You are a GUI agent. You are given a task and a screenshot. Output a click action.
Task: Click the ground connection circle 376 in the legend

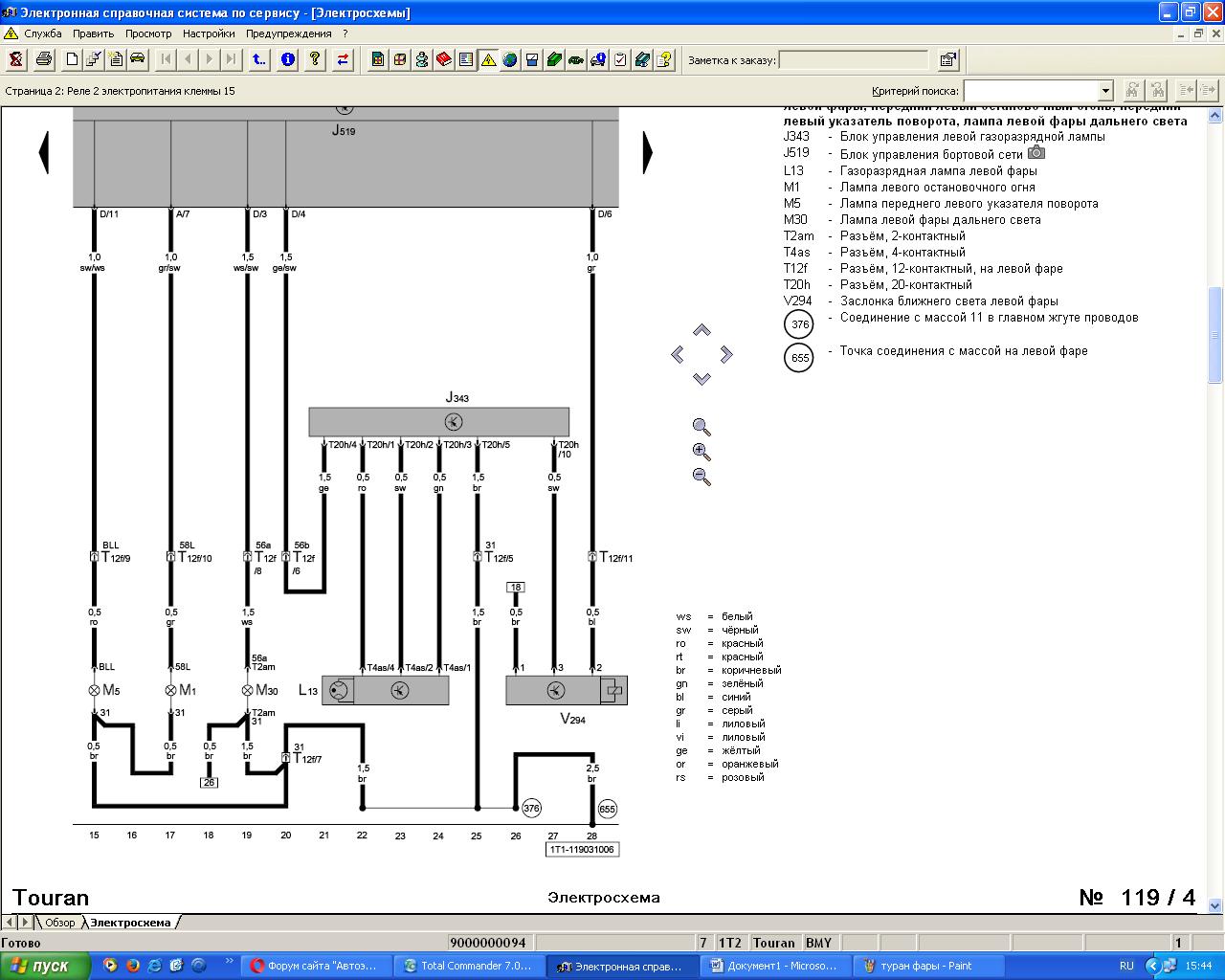798,324
